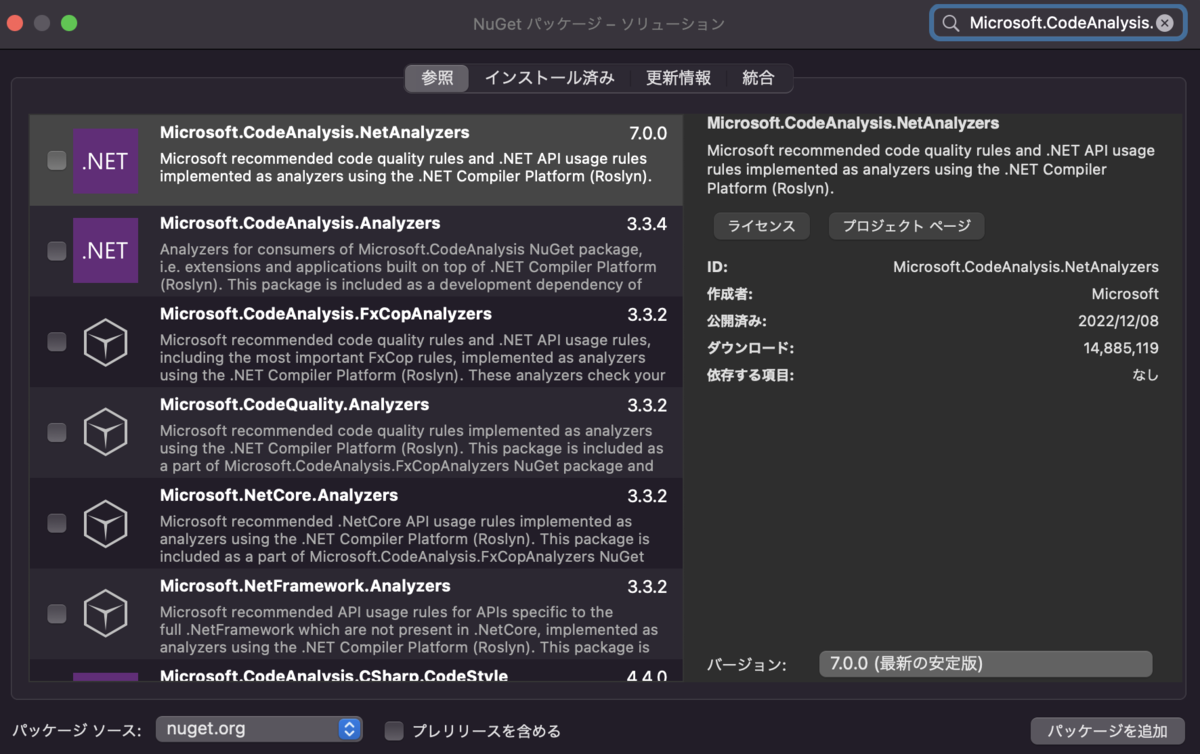Select the Microsoft.CodeAnalysis.CSharp.CodeStyle list title
Image resolution: width=1200 pixels, height=754 pixels.
[334, 676]
